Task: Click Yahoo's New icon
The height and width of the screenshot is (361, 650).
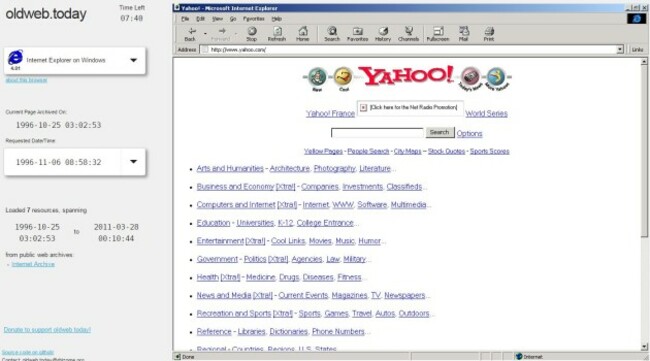Action: click(x=317, y=79)
